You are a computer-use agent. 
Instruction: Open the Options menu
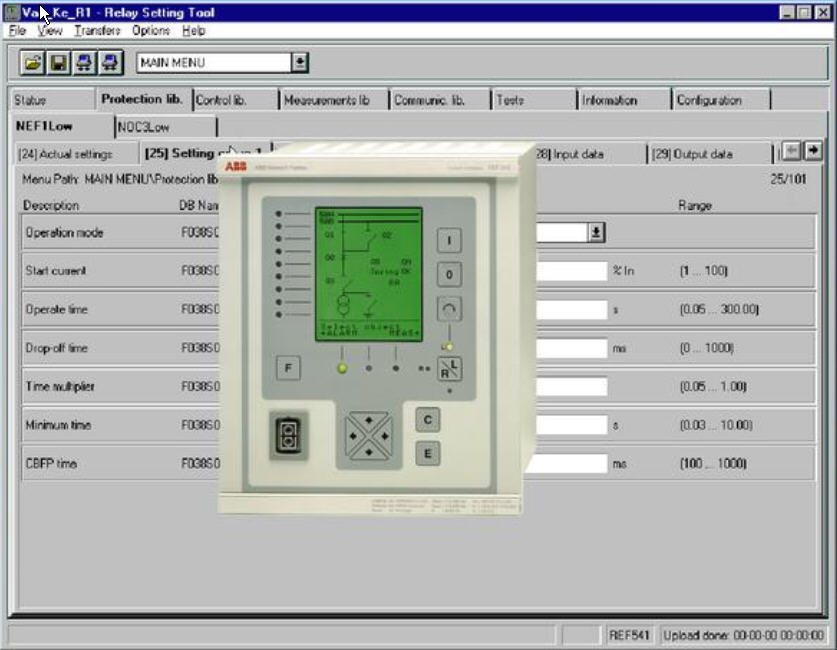coord(151,31)
